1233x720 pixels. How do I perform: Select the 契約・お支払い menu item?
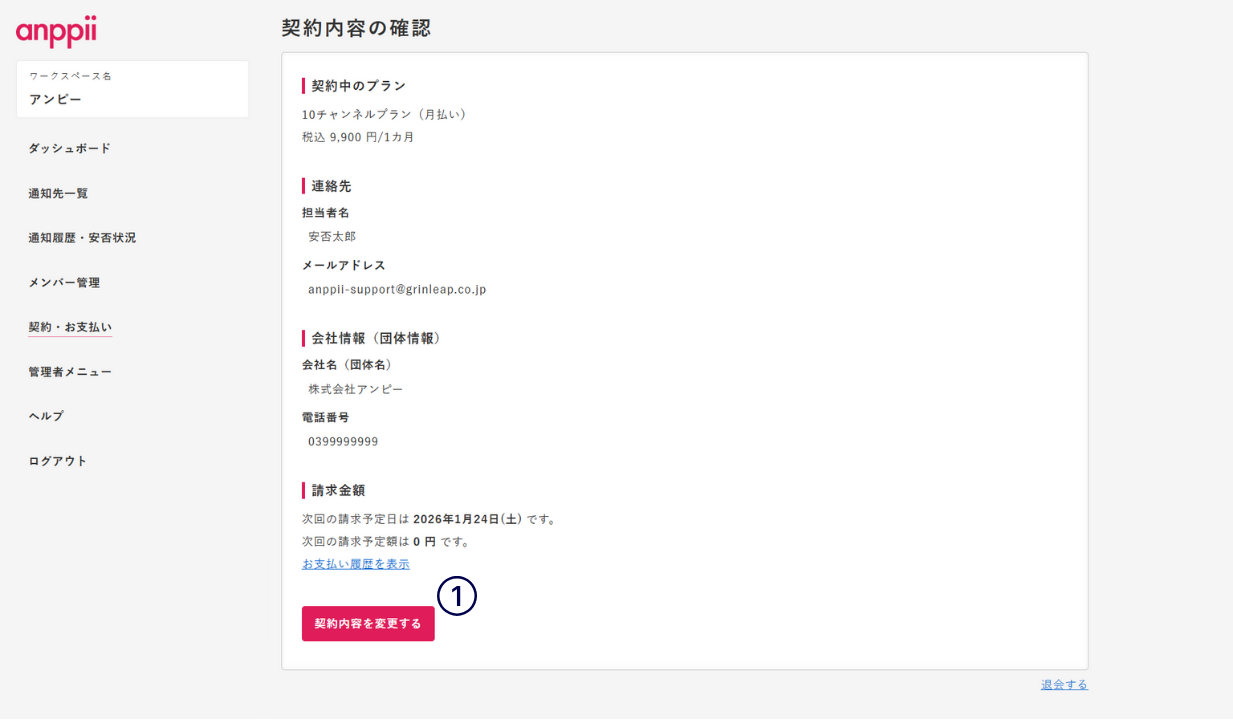(70, 327)
